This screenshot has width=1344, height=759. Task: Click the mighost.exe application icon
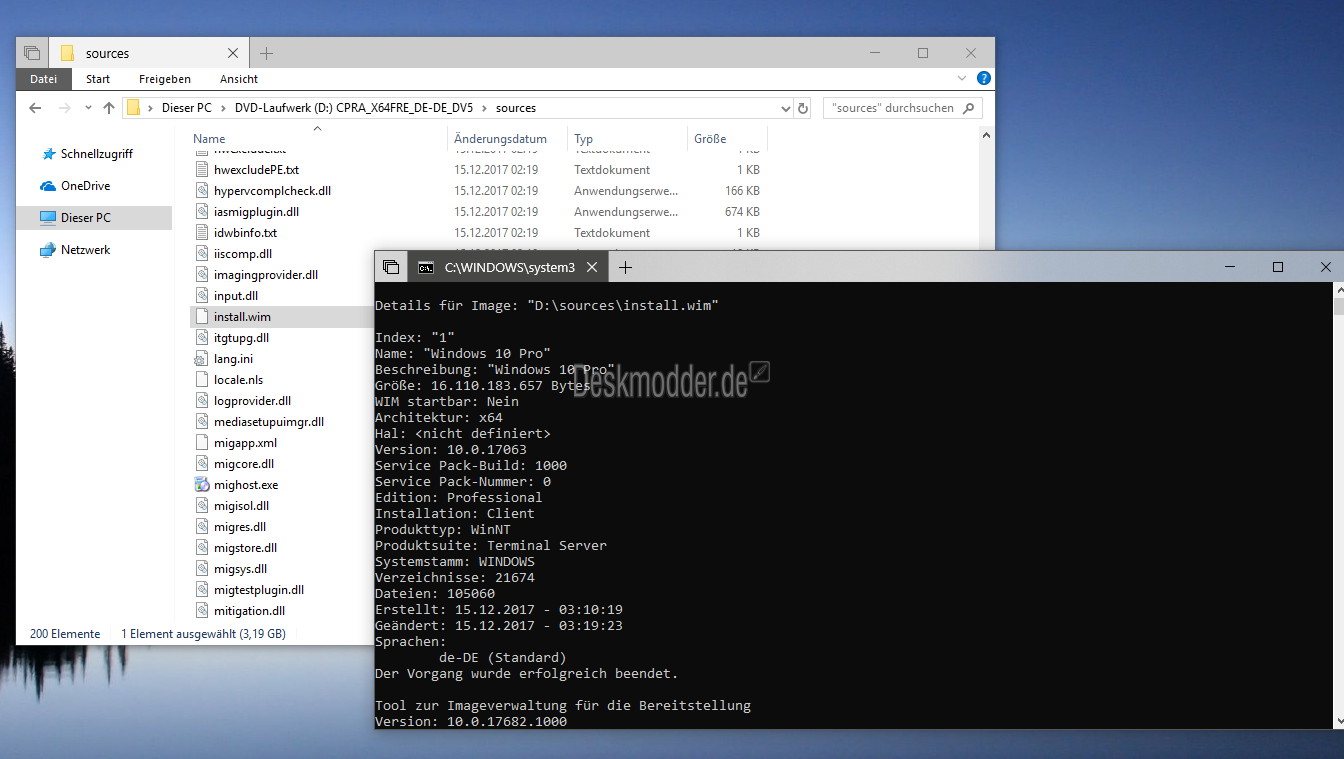click(202, 485)
